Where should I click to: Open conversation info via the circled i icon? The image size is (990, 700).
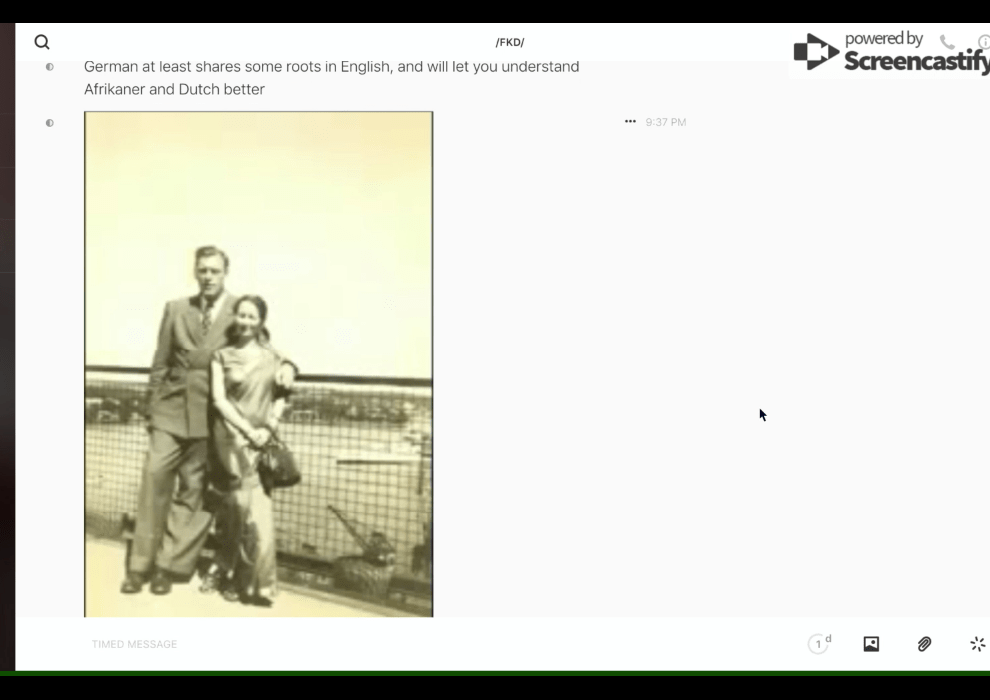[x=982, y=42]
